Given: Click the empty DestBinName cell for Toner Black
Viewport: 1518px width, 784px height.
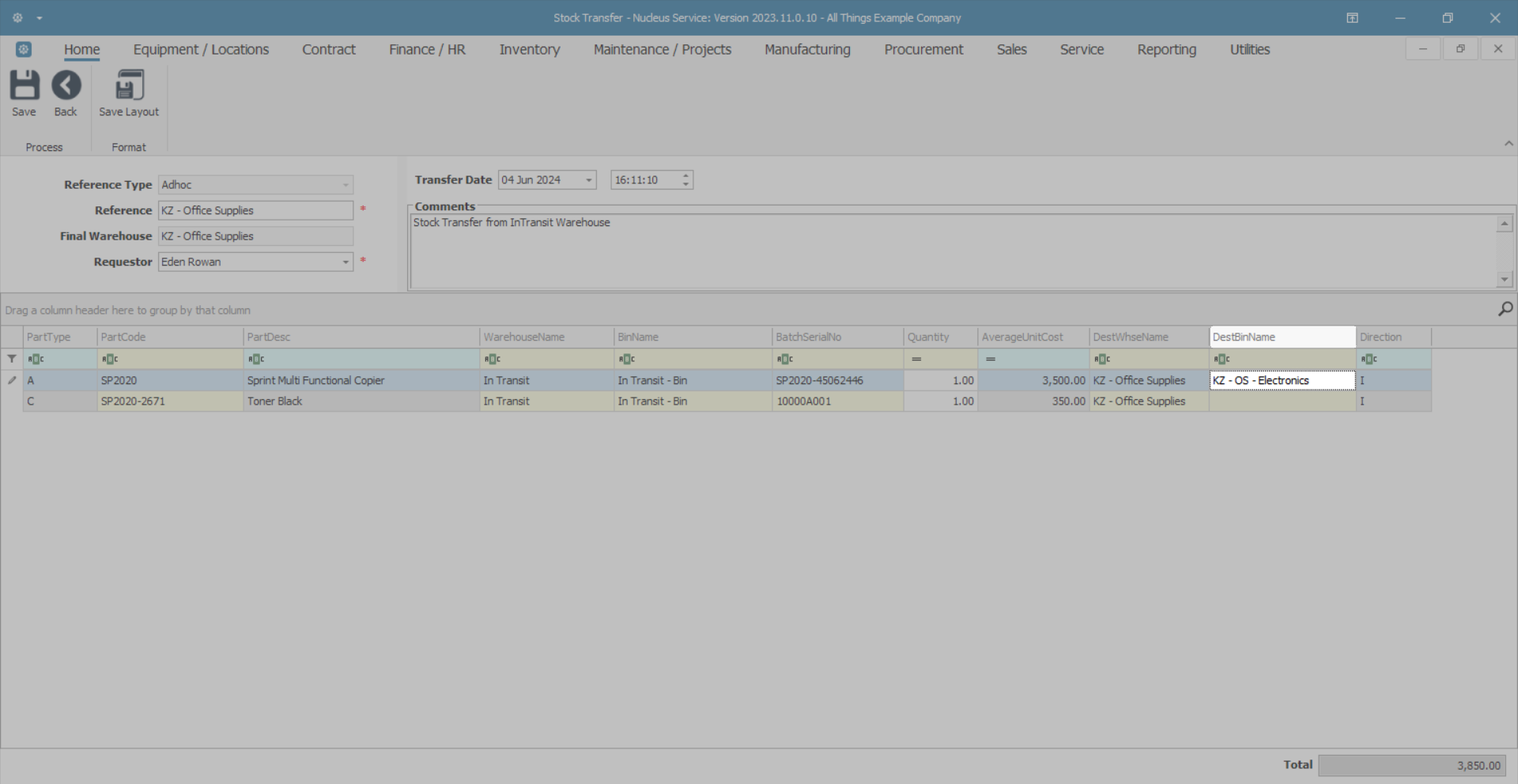Looking at the screenshot, I should [1282, 401].
